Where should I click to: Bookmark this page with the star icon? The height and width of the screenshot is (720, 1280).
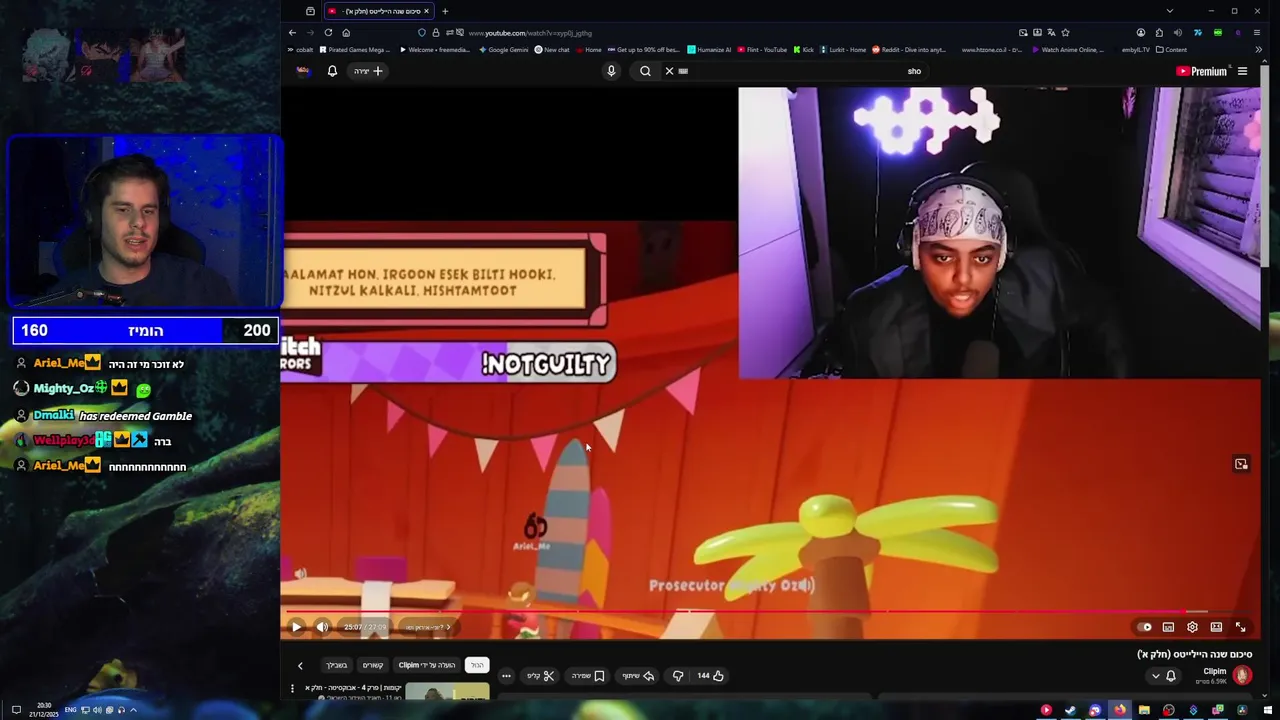click(1065, 33)
